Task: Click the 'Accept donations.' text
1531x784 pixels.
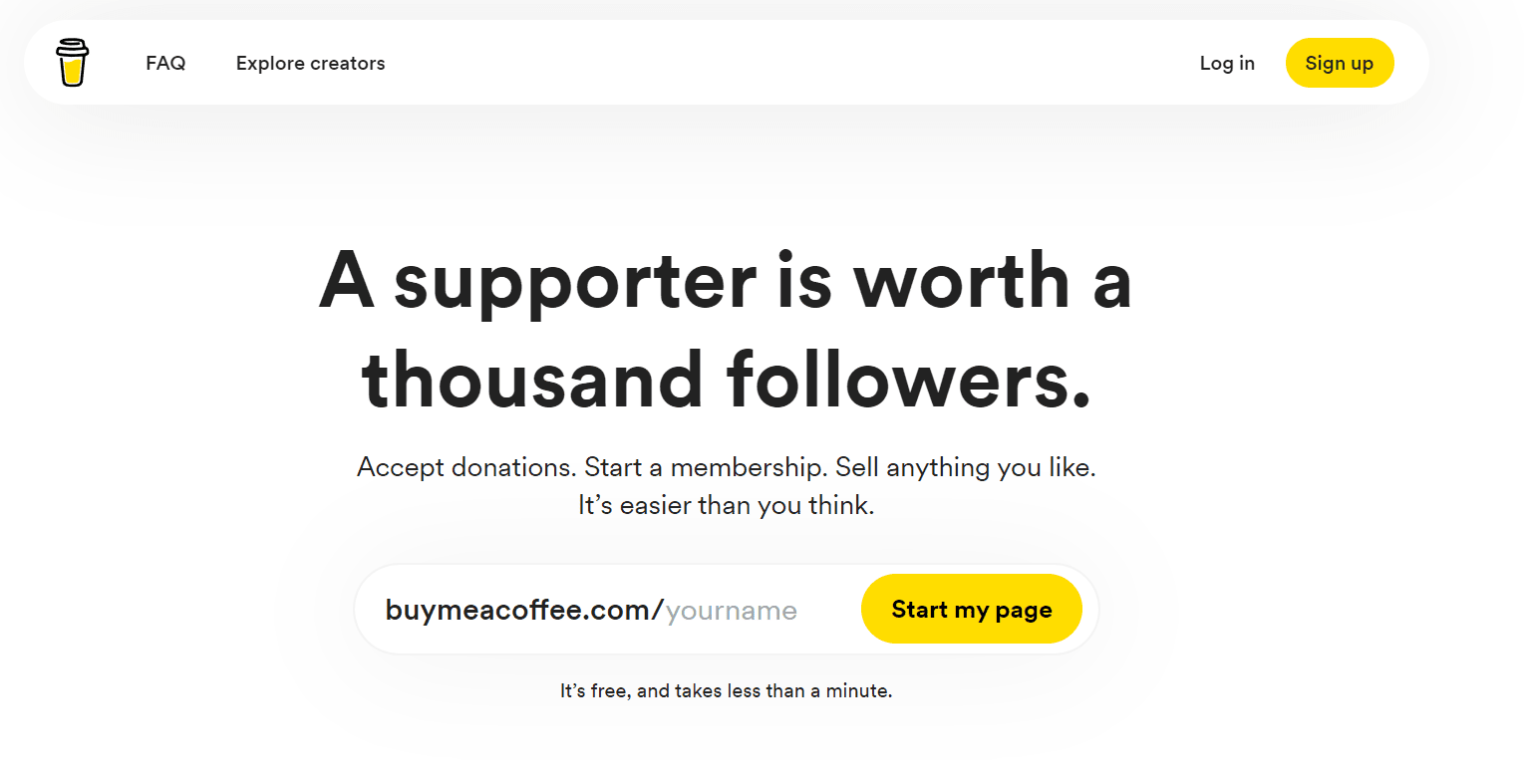Action: (466, 467)
